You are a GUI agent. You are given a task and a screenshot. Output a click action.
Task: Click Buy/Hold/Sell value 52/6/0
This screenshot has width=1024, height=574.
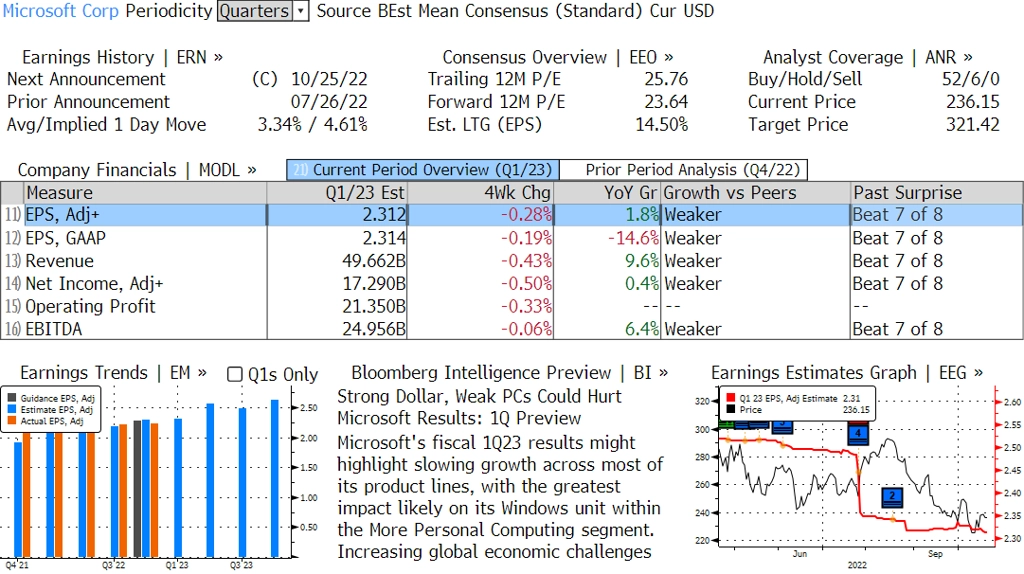(970, 79)
